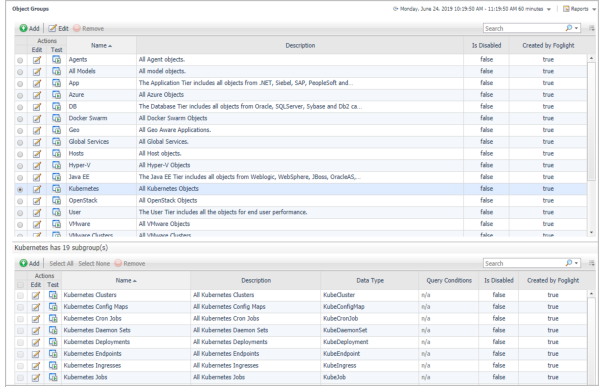Click the Add button in object groups toolbar
The height and width of the screenshot is (391, 603).
click(30, 28)
